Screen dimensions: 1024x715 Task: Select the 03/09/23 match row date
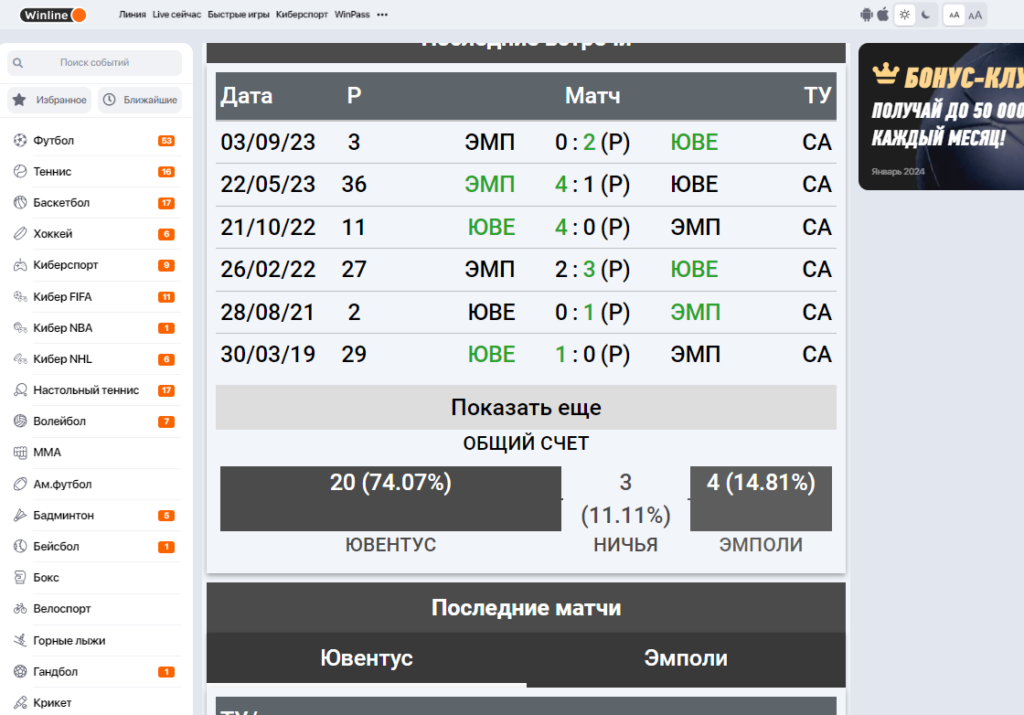[x=268, y=142]
